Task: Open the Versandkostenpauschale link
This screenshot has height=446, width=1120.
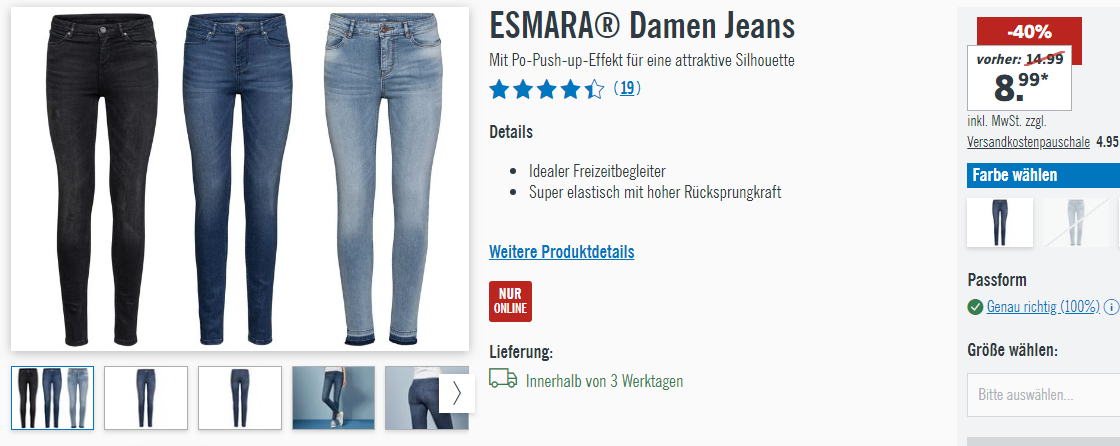Action: pos(1028,142)
